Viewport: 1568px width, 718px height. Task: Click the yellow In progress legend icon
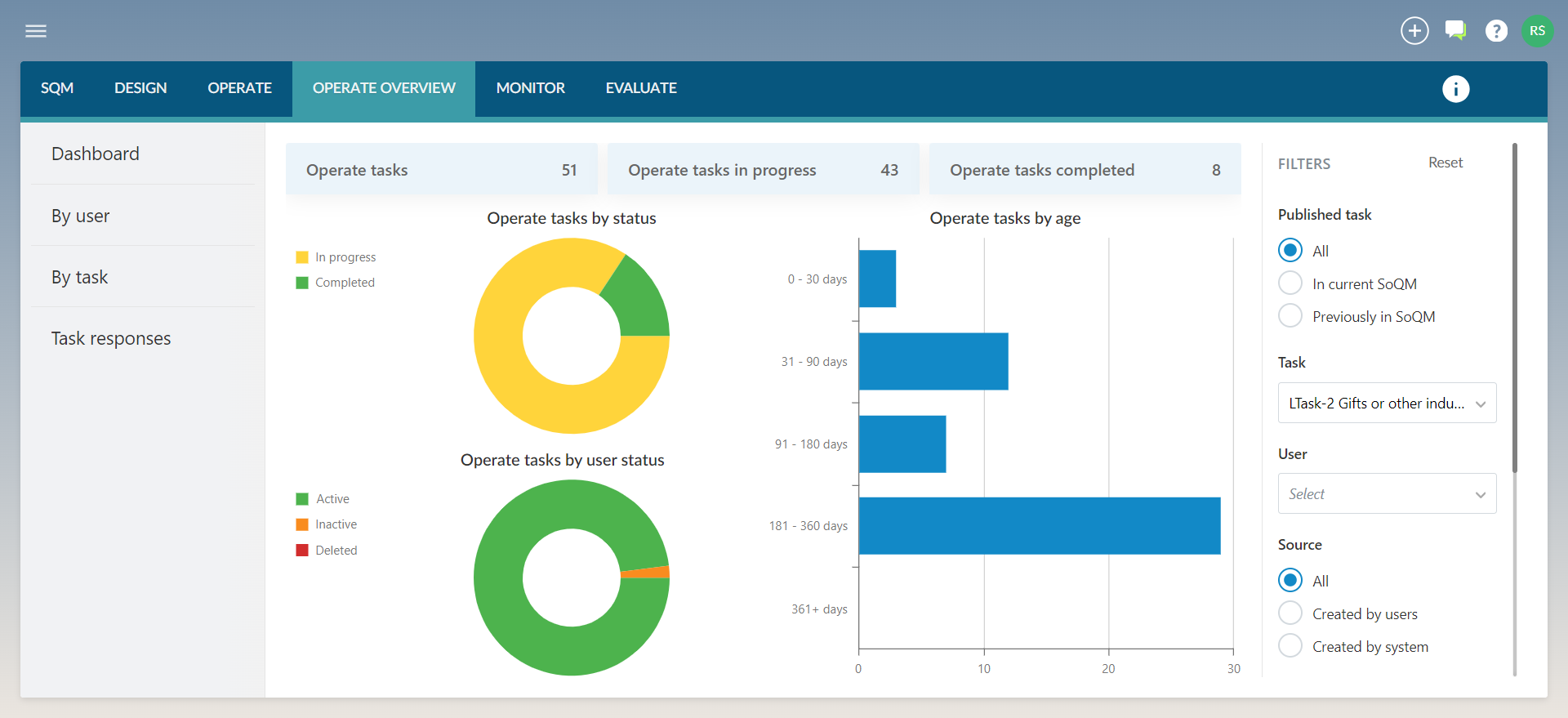[302, 257]
